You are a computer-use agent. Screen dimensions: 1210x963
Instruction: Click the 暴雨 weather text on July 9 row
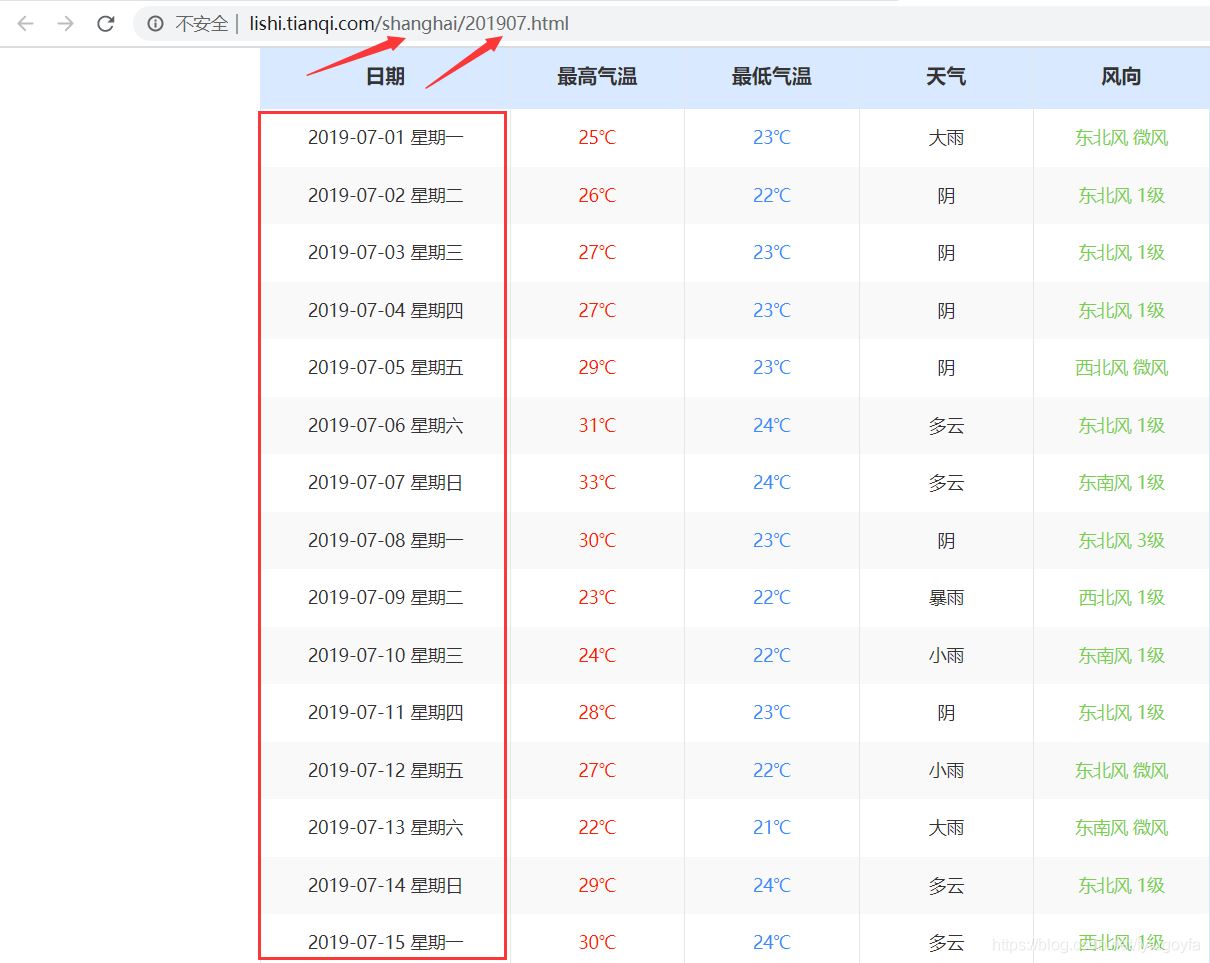[x=946, y=598]
